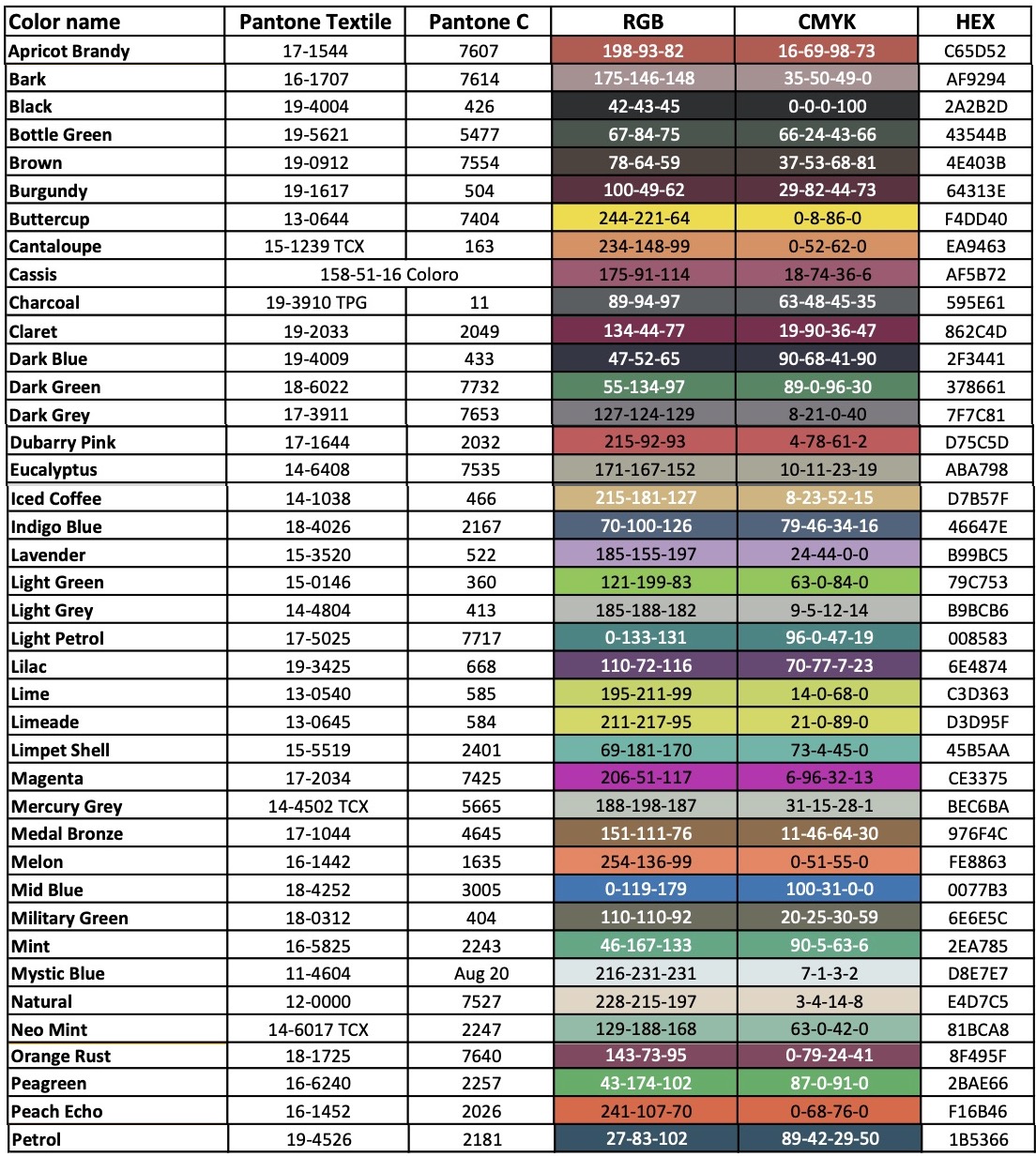This screenshot has width=1036, height=1157.
Task: Click the Light Green CMYK swatch
Action: (x=829, y=582)
